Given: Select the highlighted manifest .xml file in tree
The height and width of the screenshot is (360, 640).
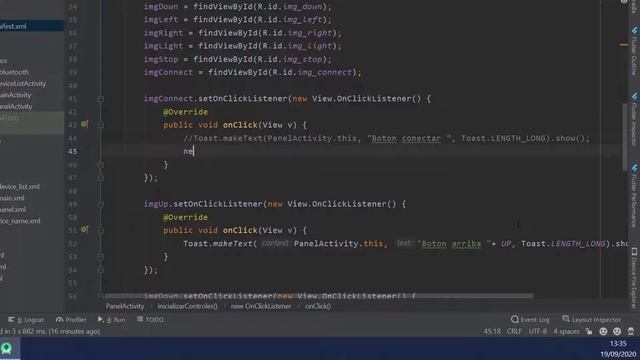Looking at the screenshot, I should 32,26.
